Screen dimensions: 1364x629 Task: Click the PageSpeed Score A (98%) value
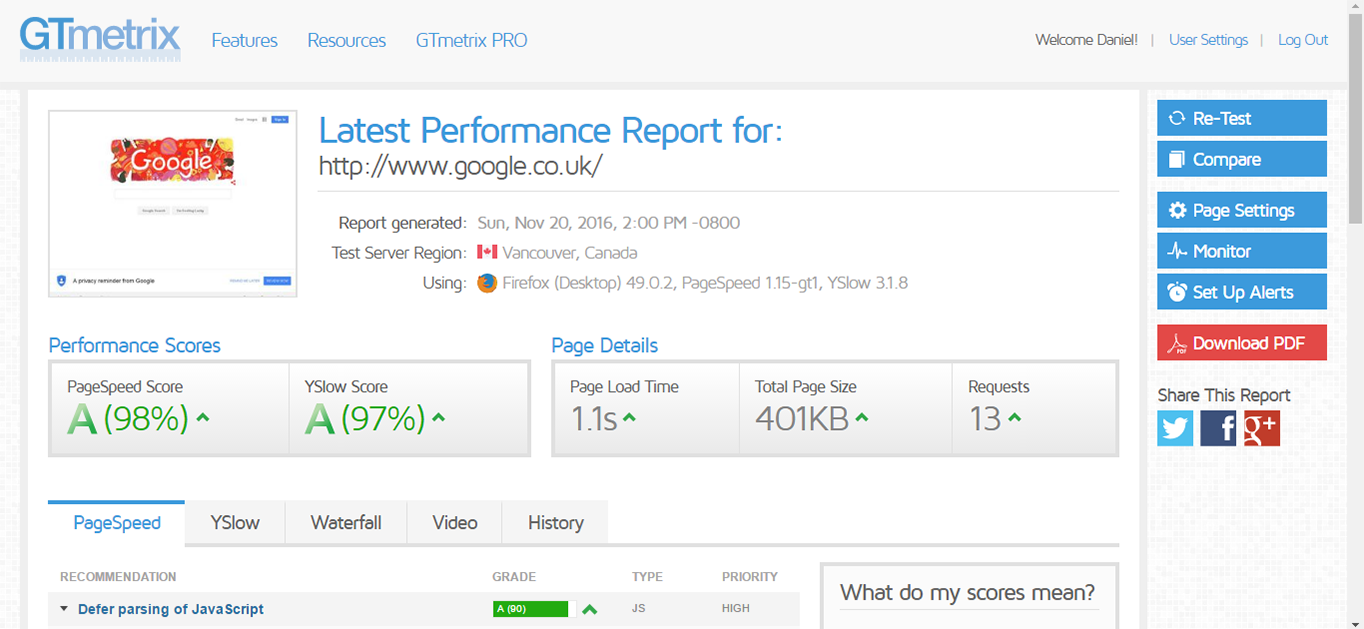128,418
